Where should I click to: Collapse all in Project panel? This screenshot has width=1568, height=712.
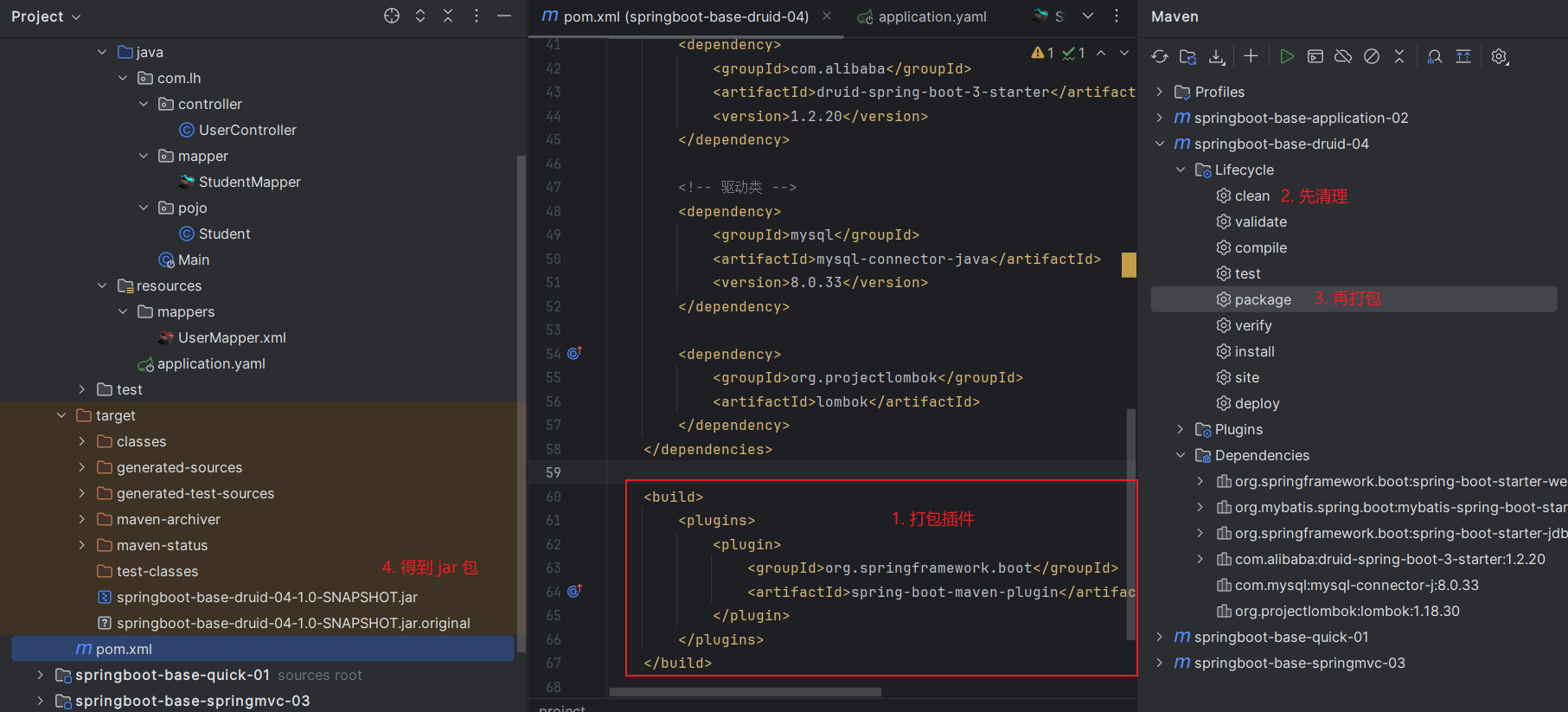click(x=448, y=16)
